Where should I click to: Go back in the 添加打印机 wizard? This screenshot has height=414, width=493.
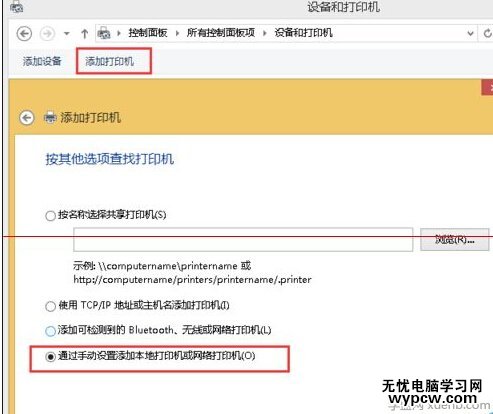click(x=27, y=118)
